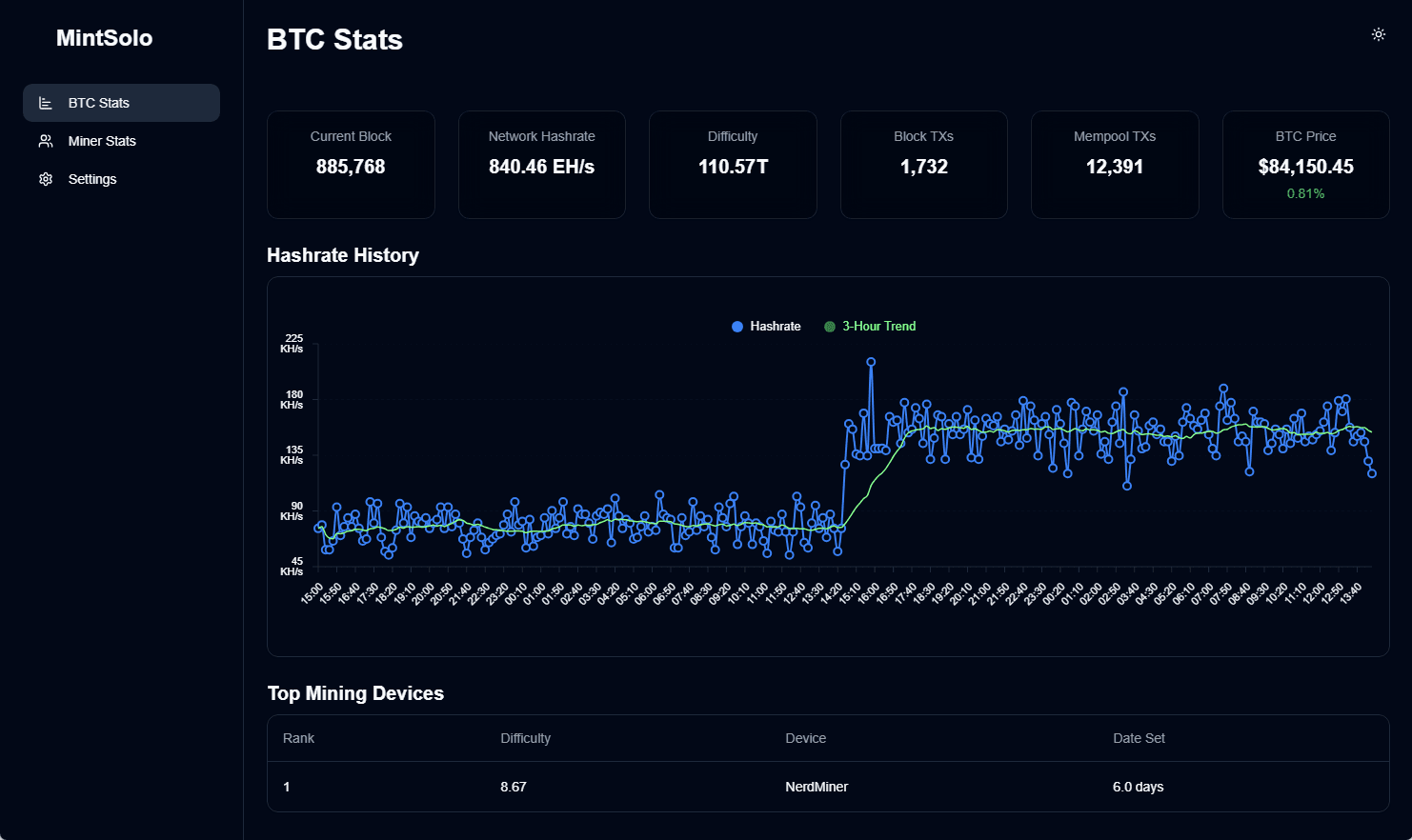Click the Miner Stats people icon

45,141
